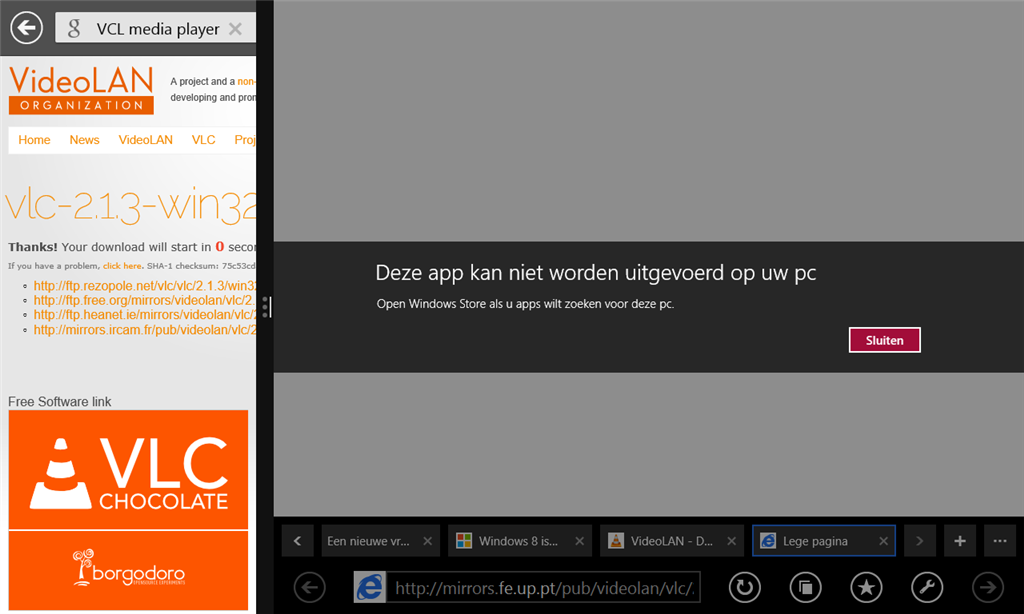Image resolution: width=1024 pixels, height=614 pixels.
Task: Close the 'Lege pagina' tab
Action: [884, 541]
